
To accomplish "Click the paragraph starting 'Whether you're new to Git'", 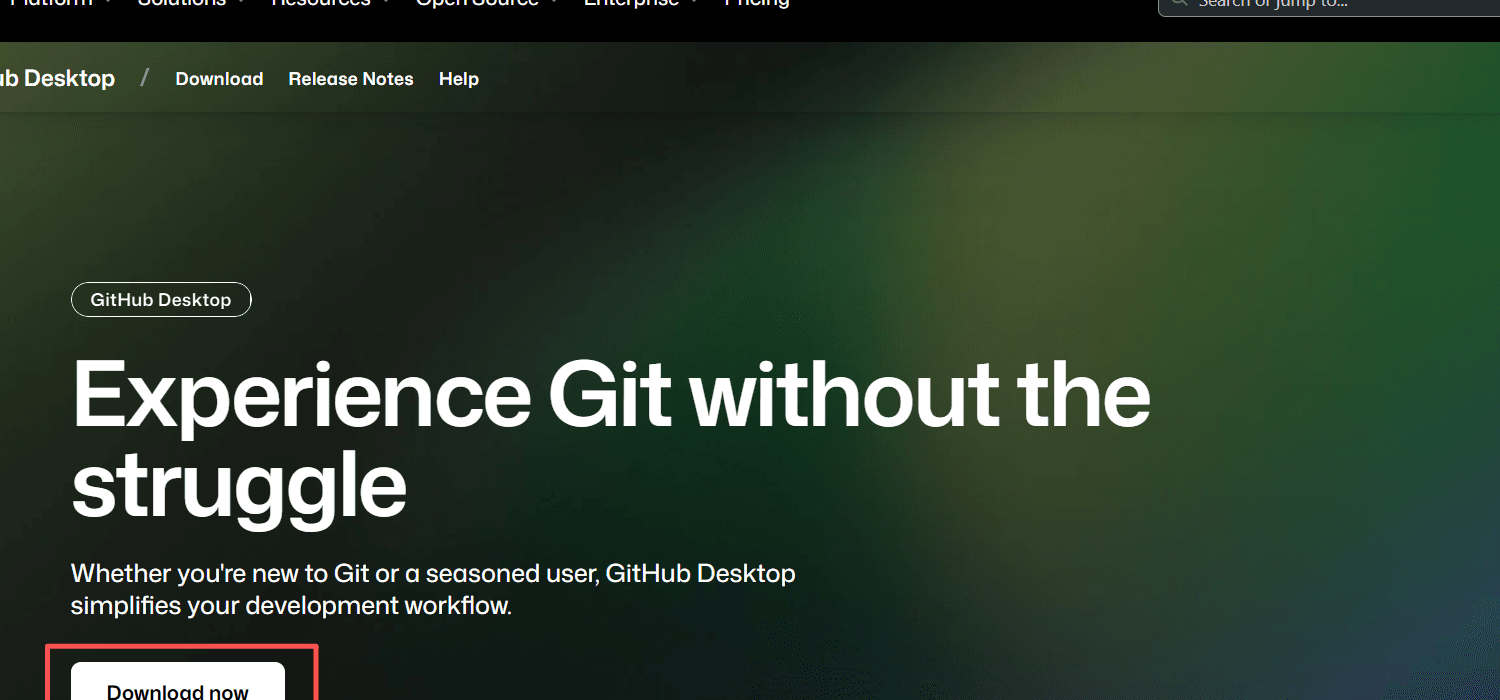I will (x=433, y=590).
